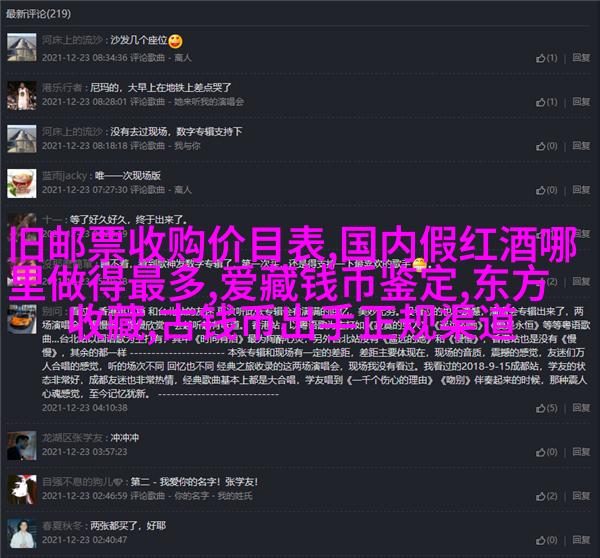Viewport: 600px width, 558px height.
Task: Like the 没有去过现场 comment
Action: point(546,146)
